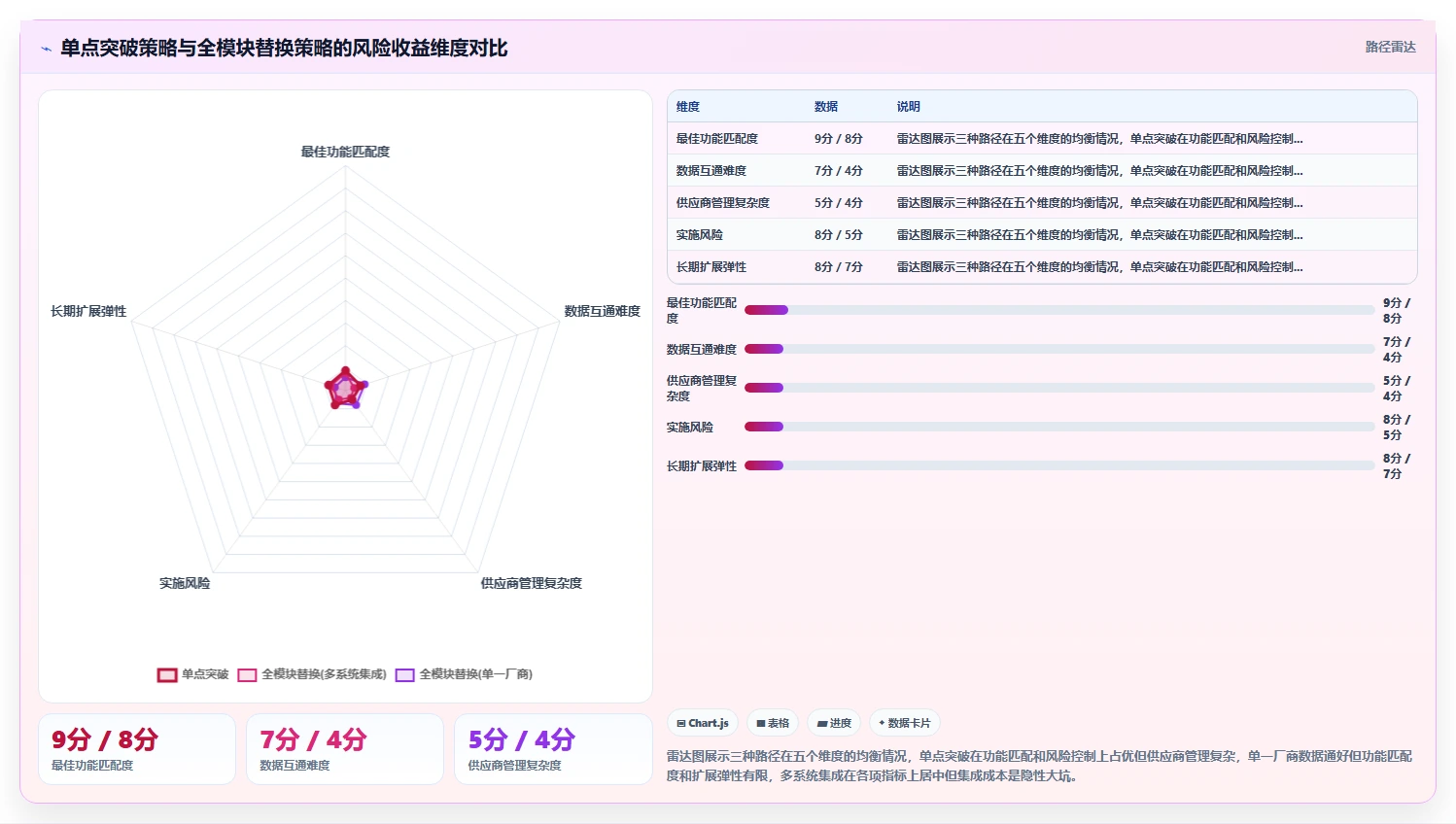Click the 实施风险 progress bar
This screenshot has width=1456, height=824.
tap(1059, 427)
